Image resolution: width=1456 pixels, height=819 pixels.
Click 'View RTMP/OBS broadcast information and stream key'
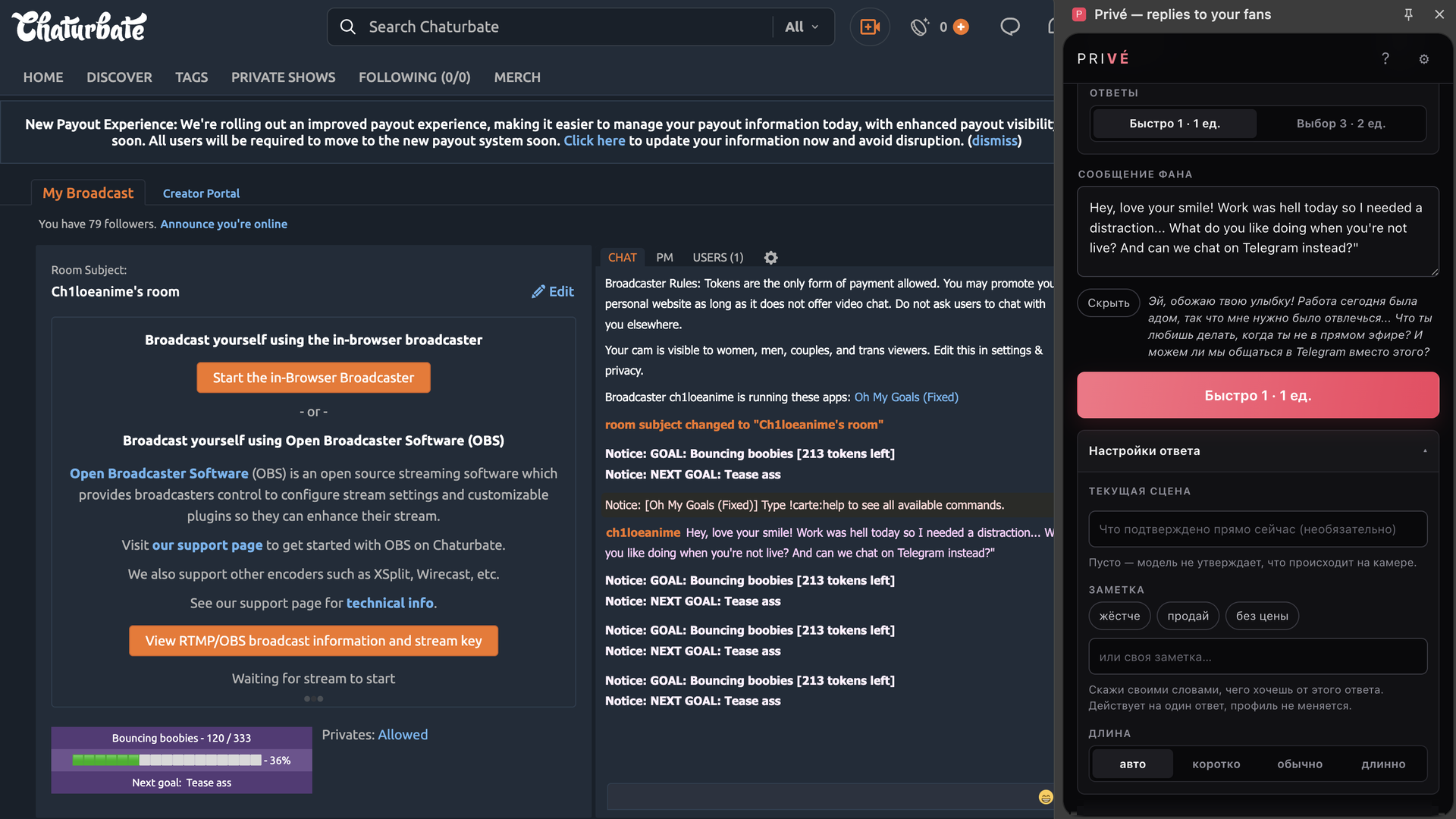point(313,641)
